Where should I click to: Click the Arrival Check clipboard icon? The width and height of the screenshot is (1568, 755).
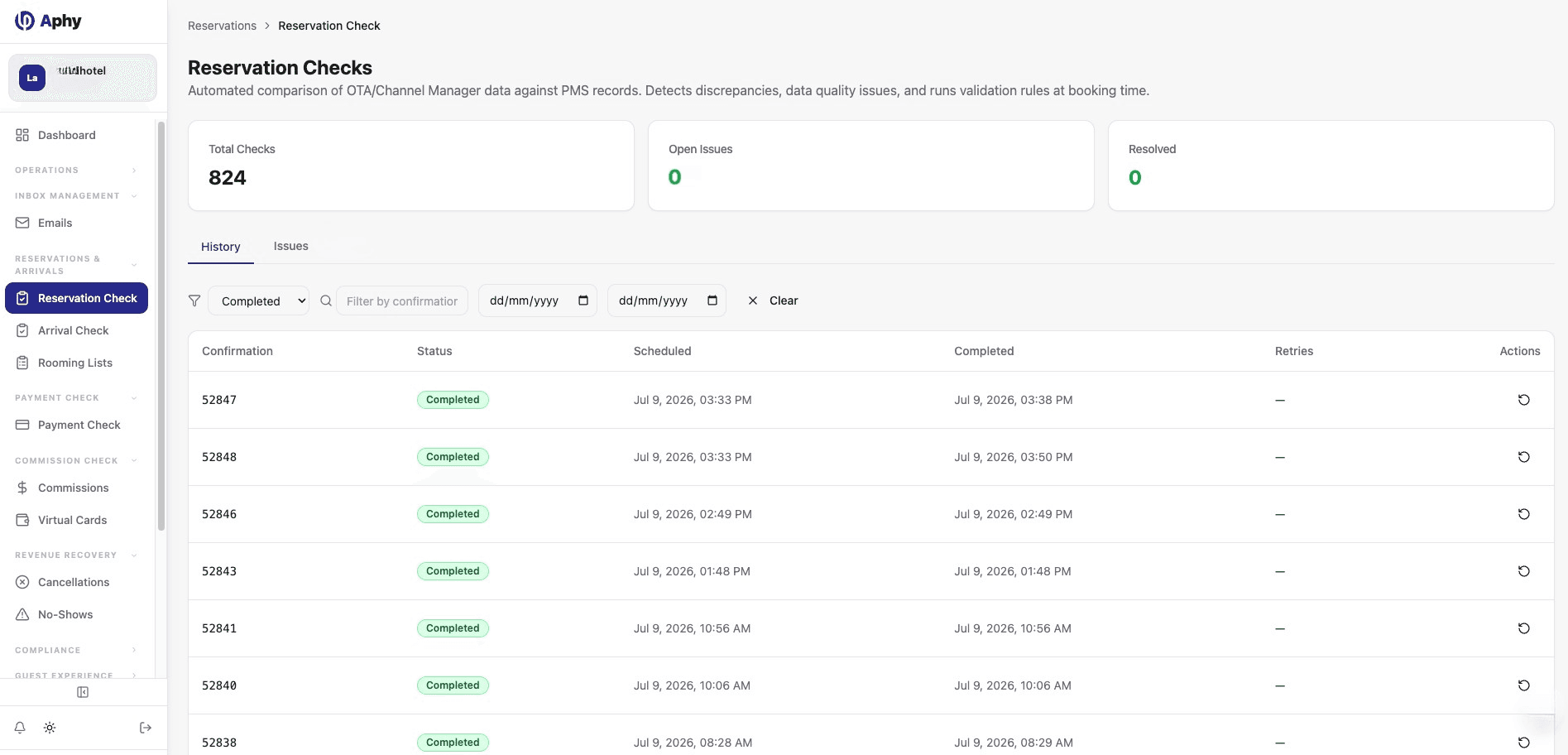[x=22, y=330]
